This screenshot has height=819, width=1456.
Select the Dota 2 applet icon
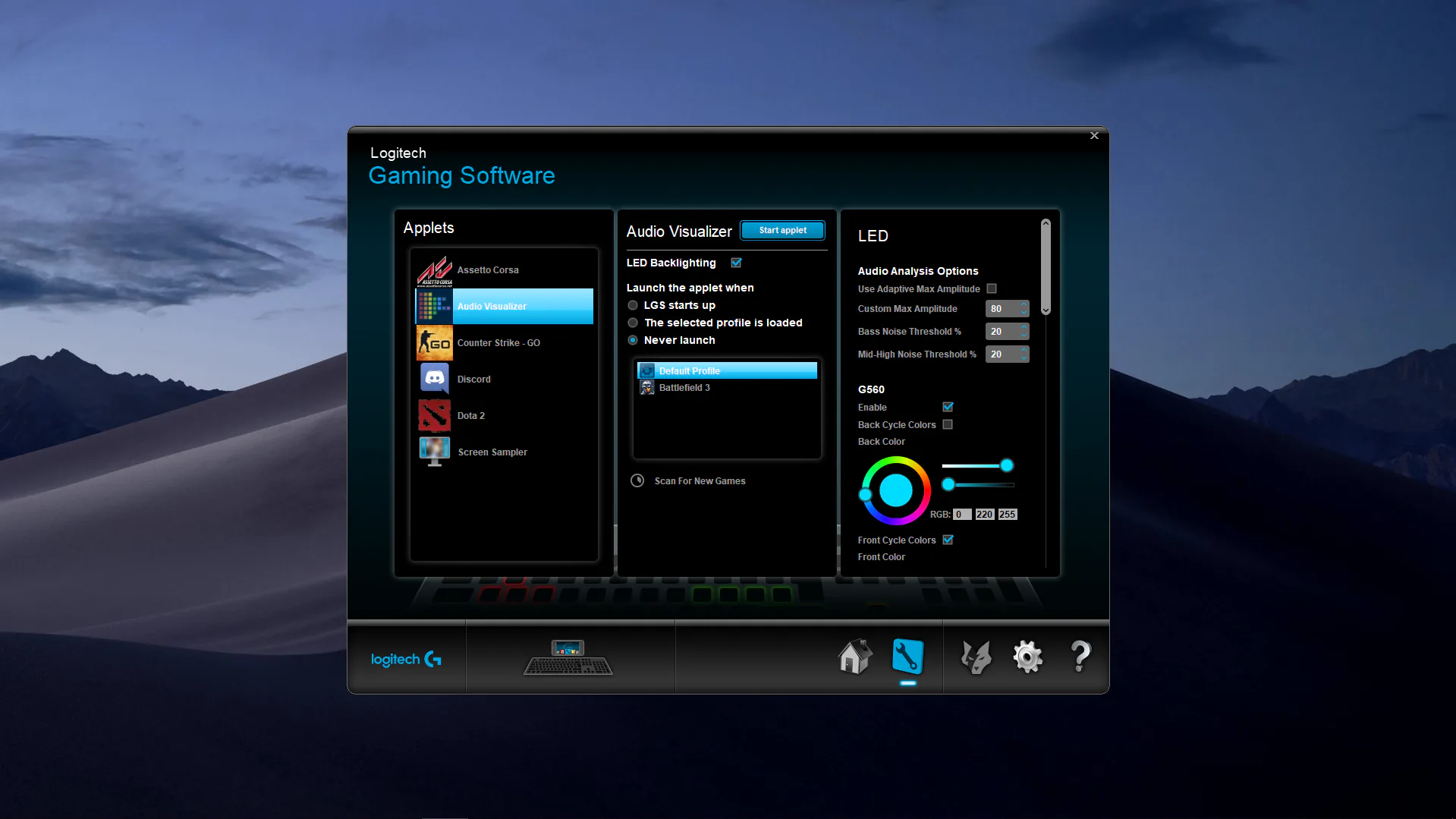[435, 415]
